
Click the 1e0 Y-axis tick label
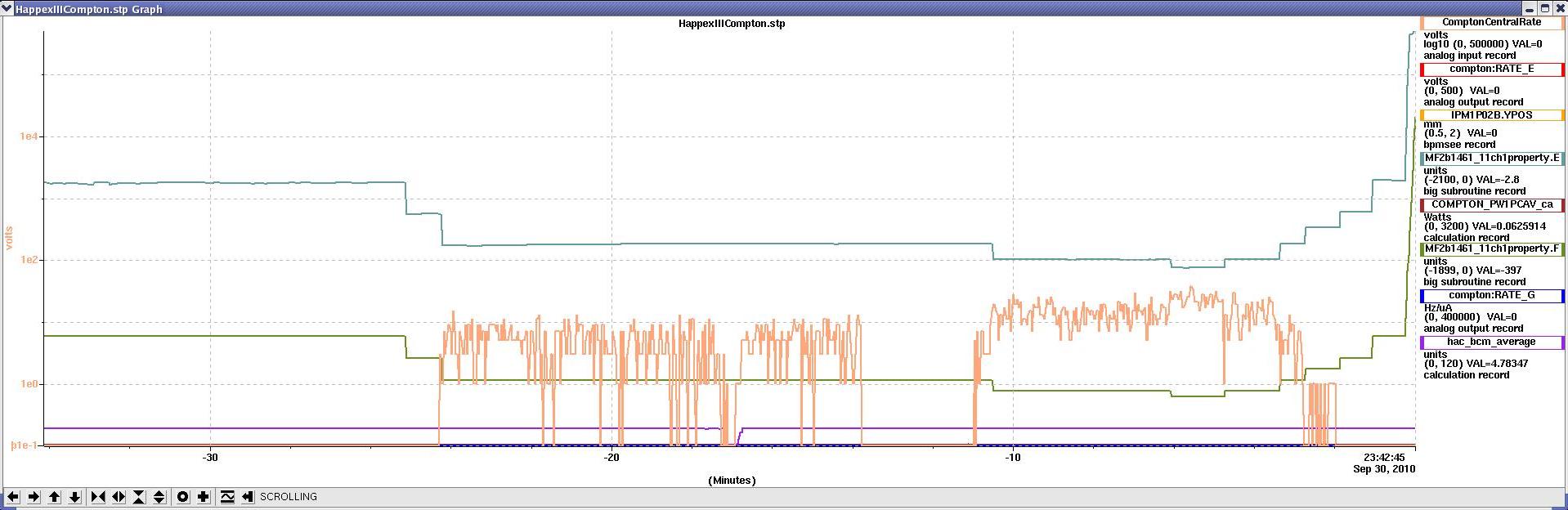tap(29, 384)
